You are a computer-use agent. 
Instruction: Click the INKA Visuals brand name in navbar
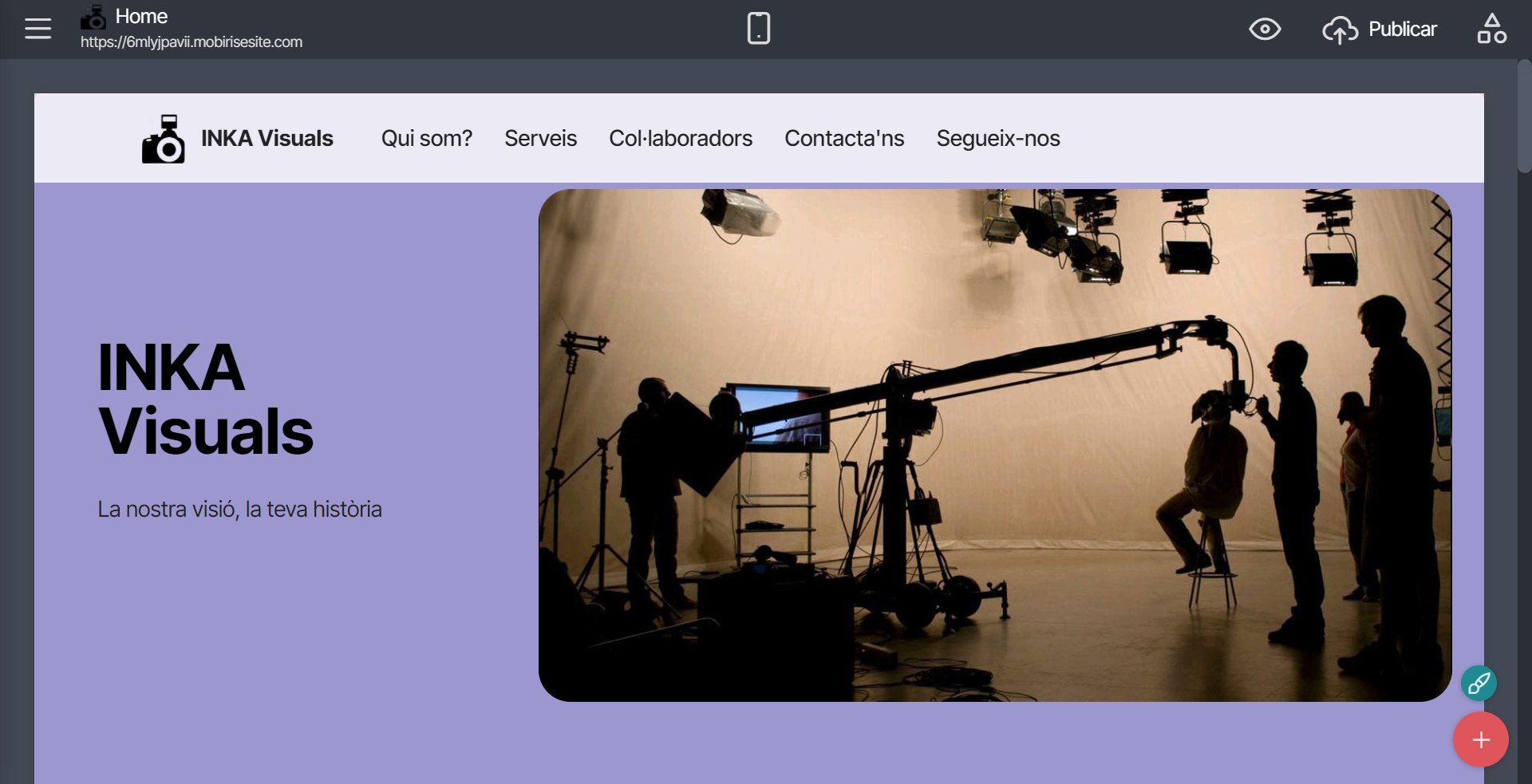267,139
